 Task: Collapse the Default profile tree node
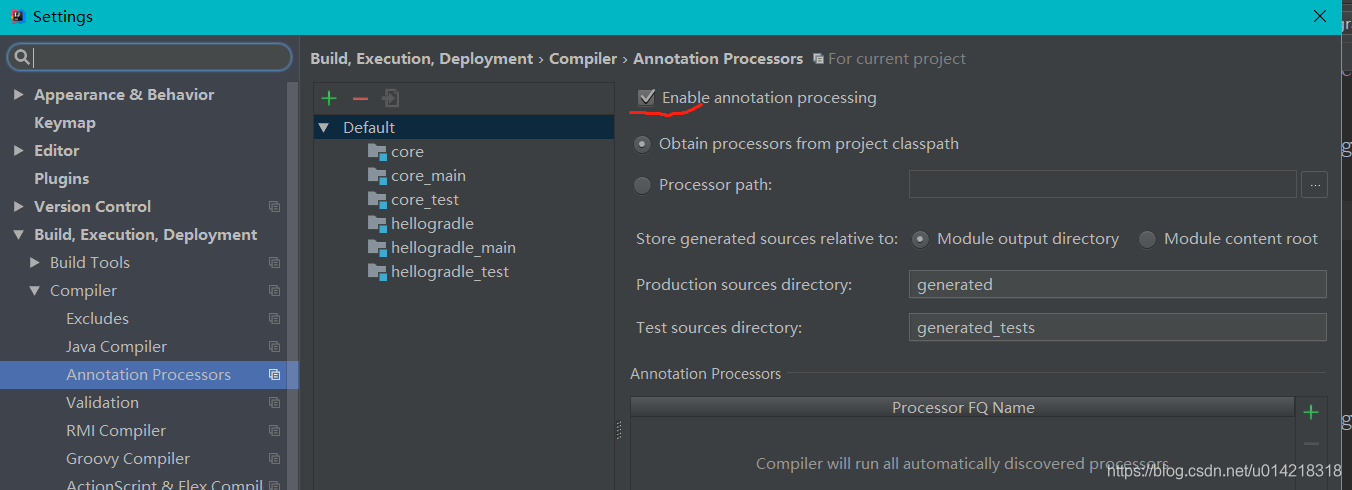click(x=323, y=128)
